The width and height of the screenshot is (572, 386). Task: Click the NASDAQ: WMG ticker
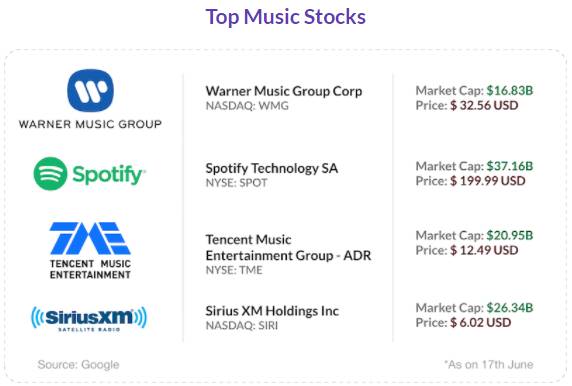point(247,106)
